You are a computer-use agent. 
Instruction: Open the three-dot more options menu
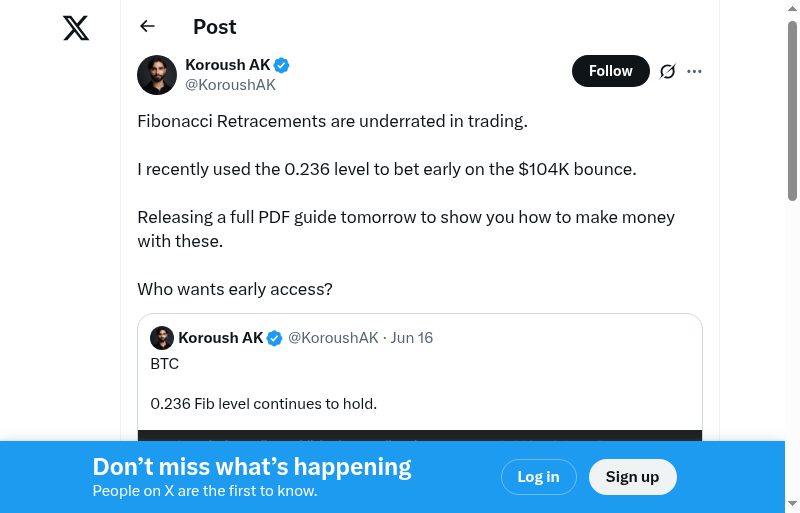tap(695, 71)
